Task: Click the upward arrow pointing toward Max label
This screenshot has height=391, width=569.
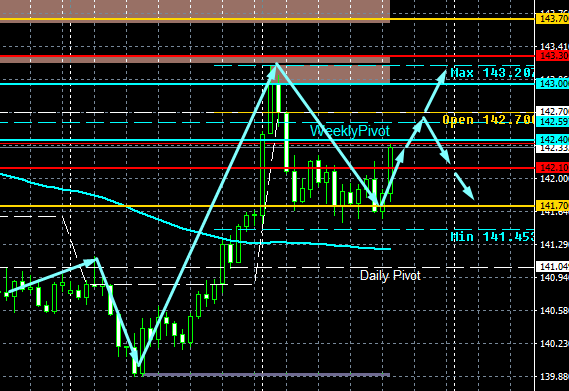Action: [435, 91]
